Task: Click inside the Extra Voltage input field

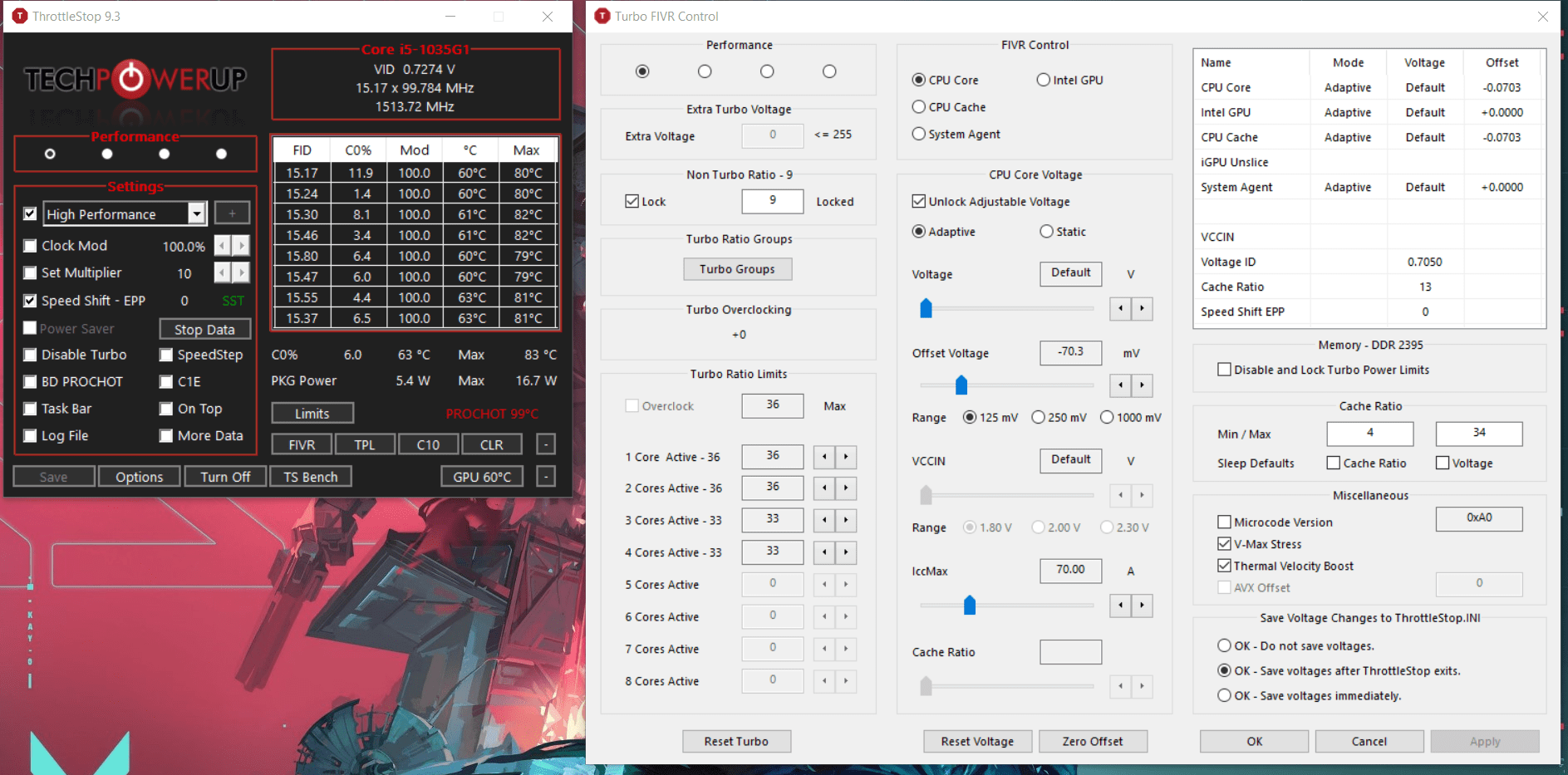Action: [x=772, y=135]
